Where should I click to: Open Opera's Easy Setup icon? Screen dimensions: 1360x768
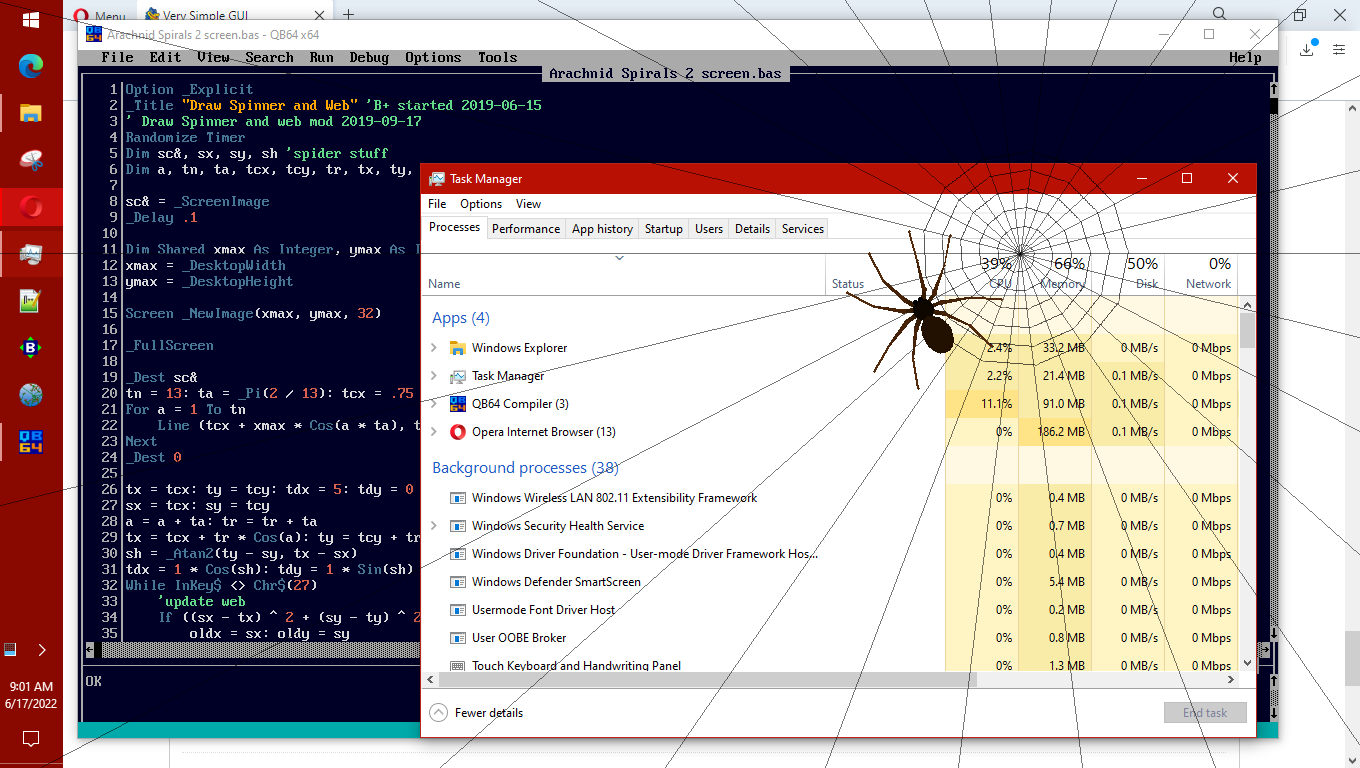(x=1340, y=49)
